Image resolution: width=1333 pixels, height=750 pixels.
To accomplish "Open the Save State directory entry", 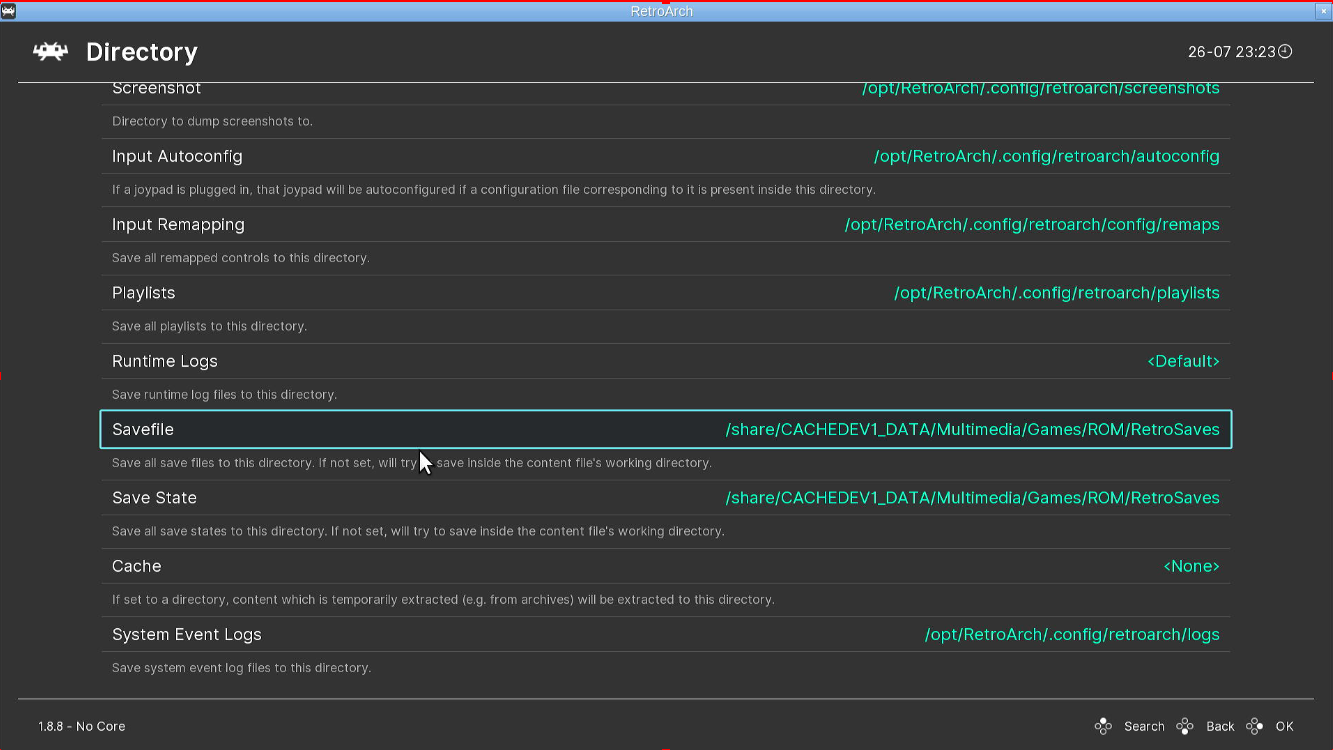I will [x=666, y=498].
